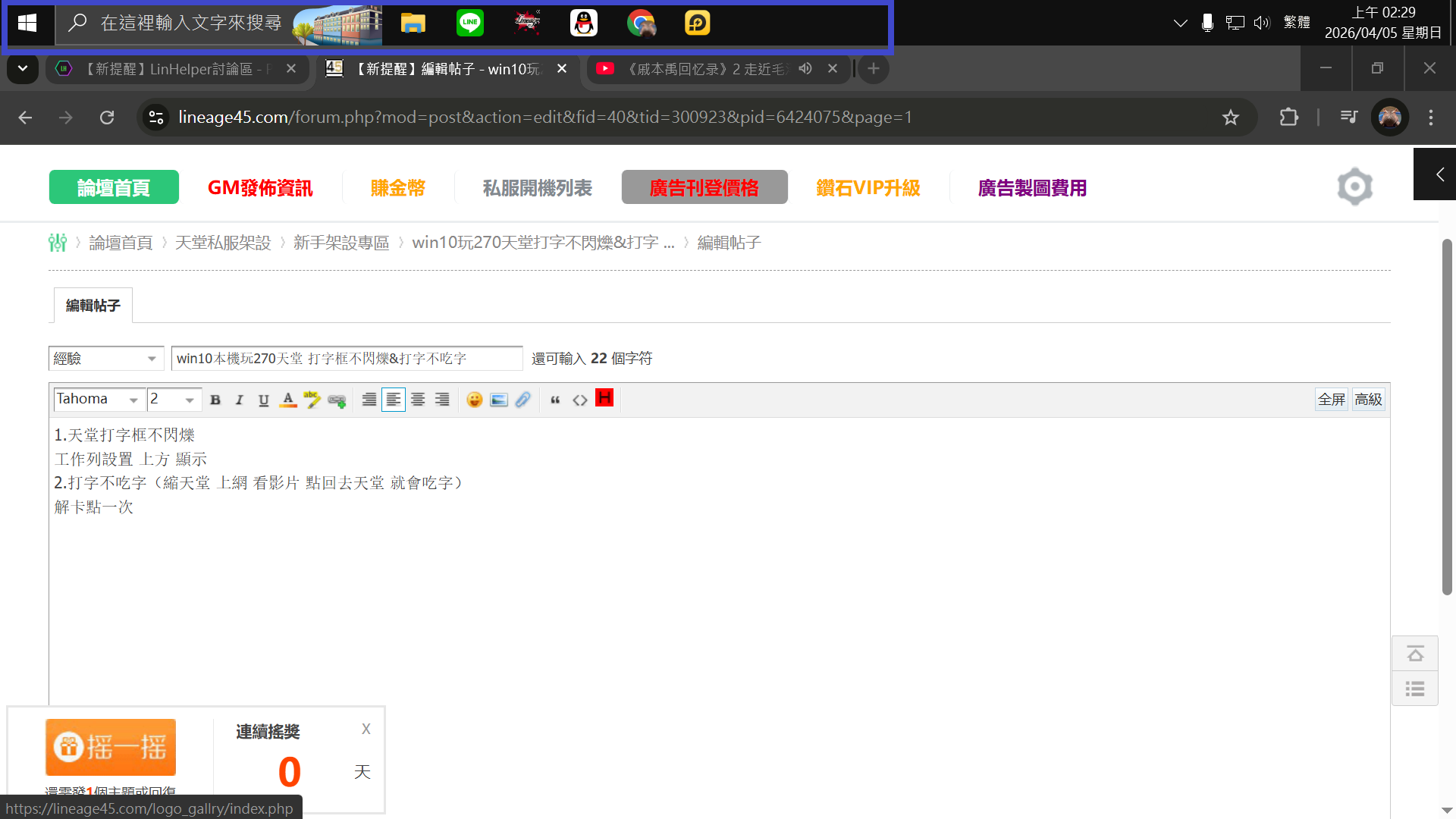This screenshot has height=819, width=1456.
Task: Open the tab search dropdown arrow
Action: click(x=23, y=69)
